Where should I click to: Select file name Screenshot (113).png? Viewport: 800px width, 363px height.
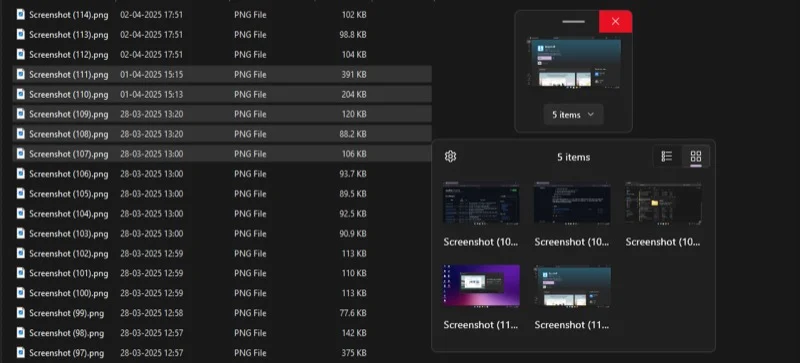pos(68,35)
